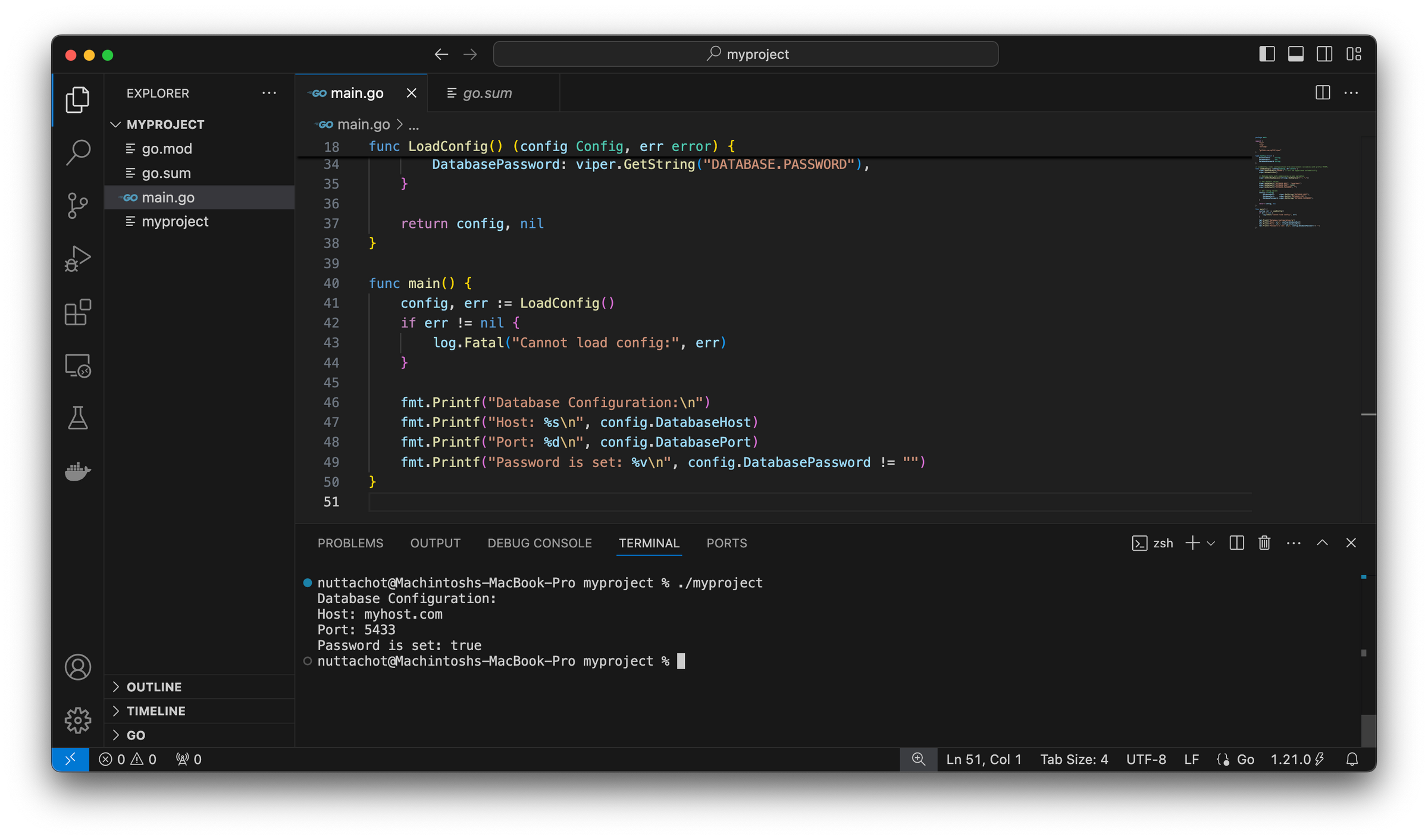Collapse the MYPROJECT folder tree
This screenshot has height=840, width=1428.
click(x=116, y=124)
